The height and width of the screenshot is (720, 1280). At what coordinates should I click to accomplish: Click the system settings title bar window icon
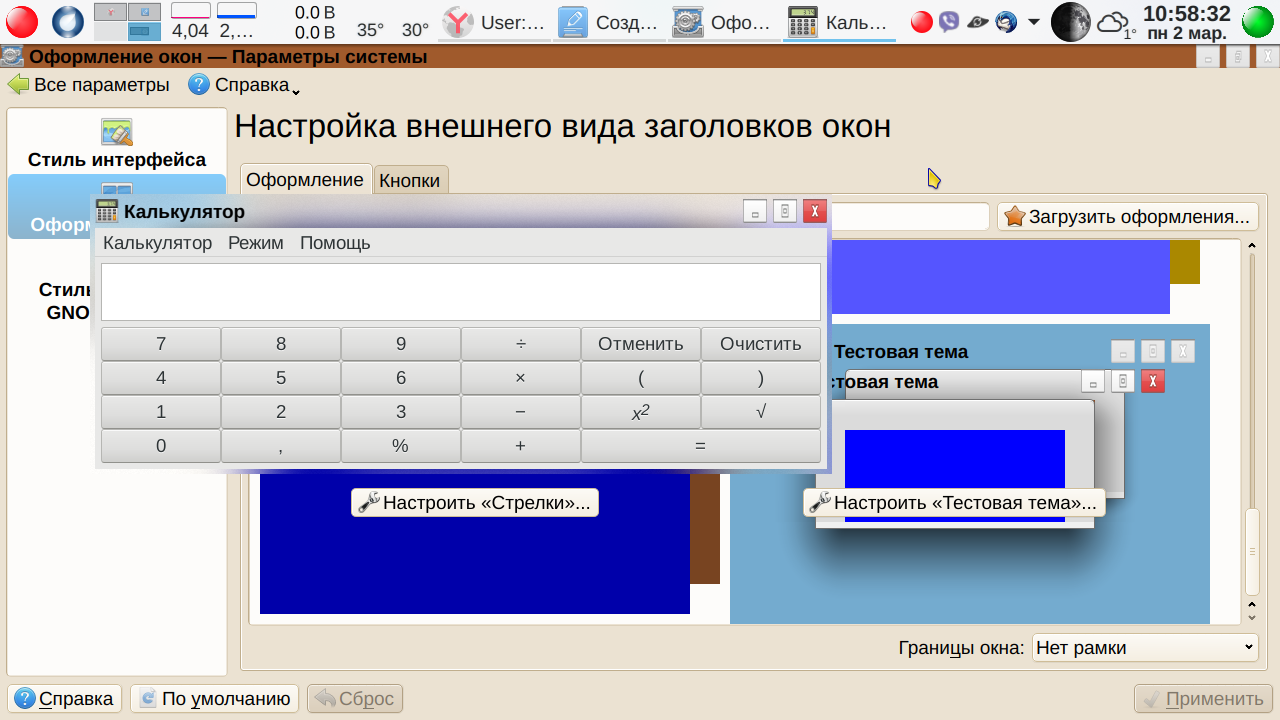(x=13, y=57)
